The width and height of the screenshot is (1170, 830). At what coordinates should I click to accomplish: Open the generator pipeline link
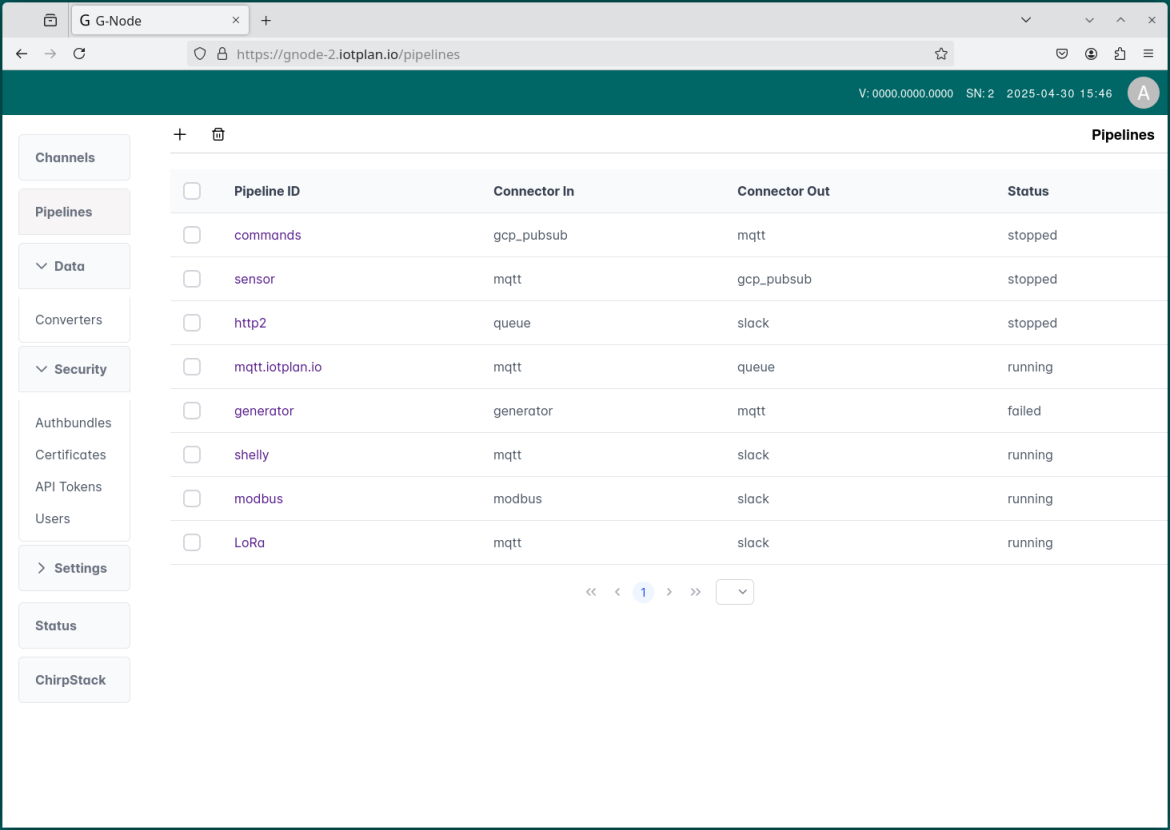coord(264,411)
